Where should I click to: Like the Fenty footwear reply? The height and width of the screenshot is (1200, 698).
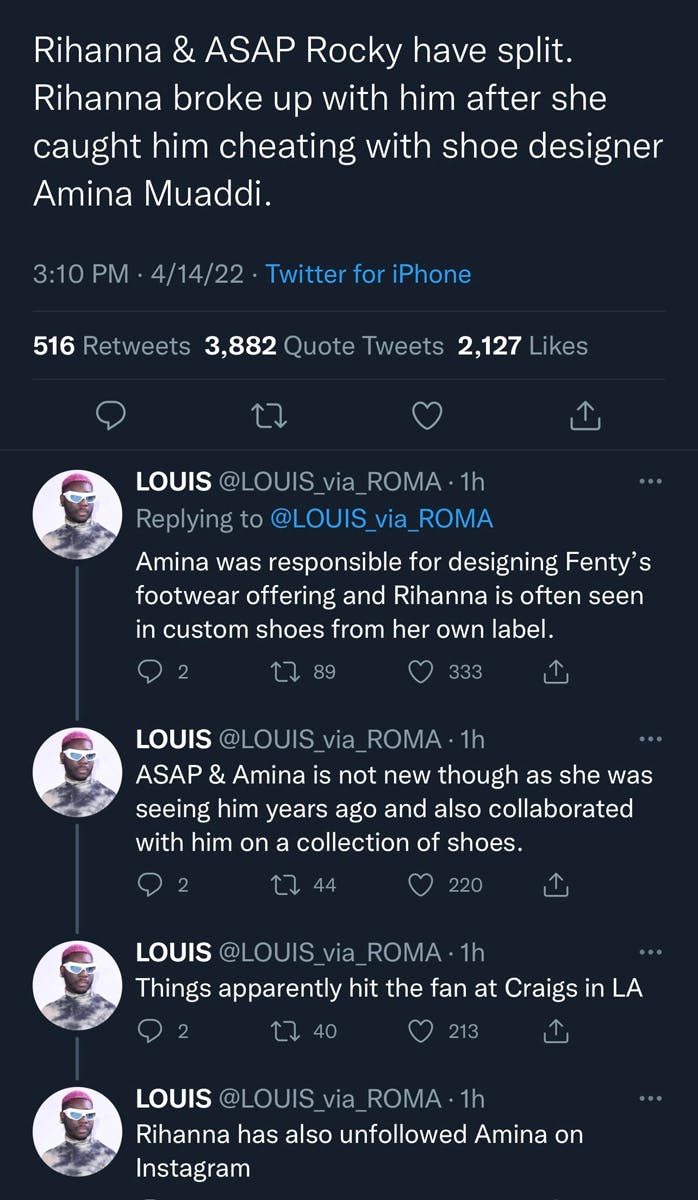click(422, 672)
